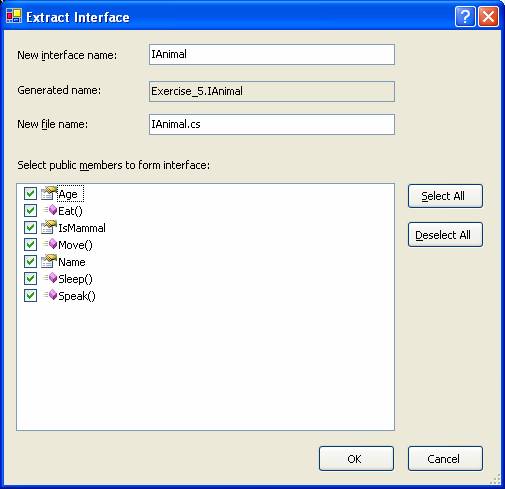505x489 pixels.
Task: Uncheck the Age member checkbox
Action: (30, 194)
